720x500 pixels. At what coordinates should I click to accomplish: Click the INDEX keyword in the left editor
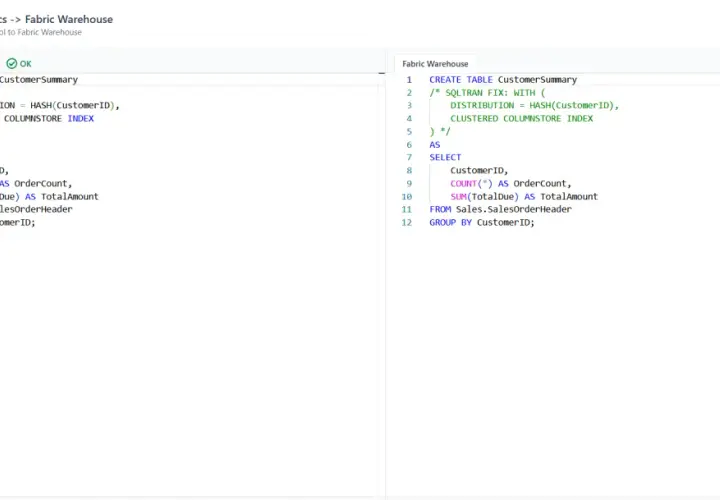click(x=81, y=118)
